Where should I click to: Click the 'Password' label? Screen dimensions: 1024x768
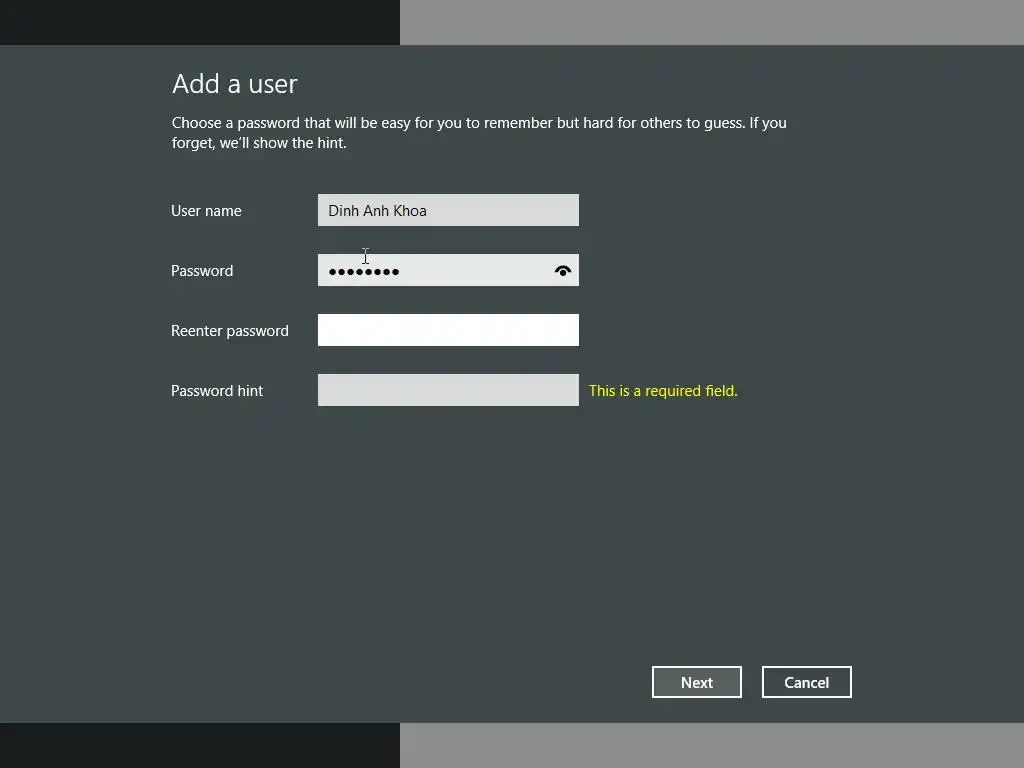click(x=202, y=271)
